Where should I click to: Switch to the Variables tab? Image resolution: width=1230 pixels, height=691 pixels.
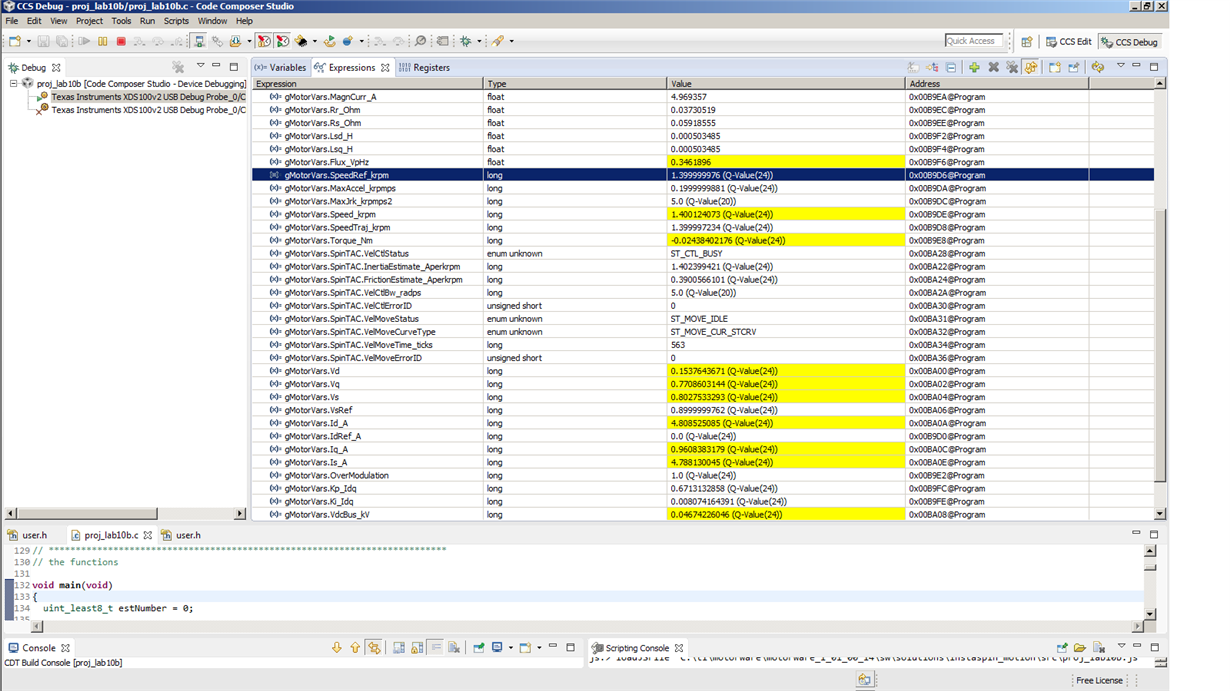click(281, 68)
